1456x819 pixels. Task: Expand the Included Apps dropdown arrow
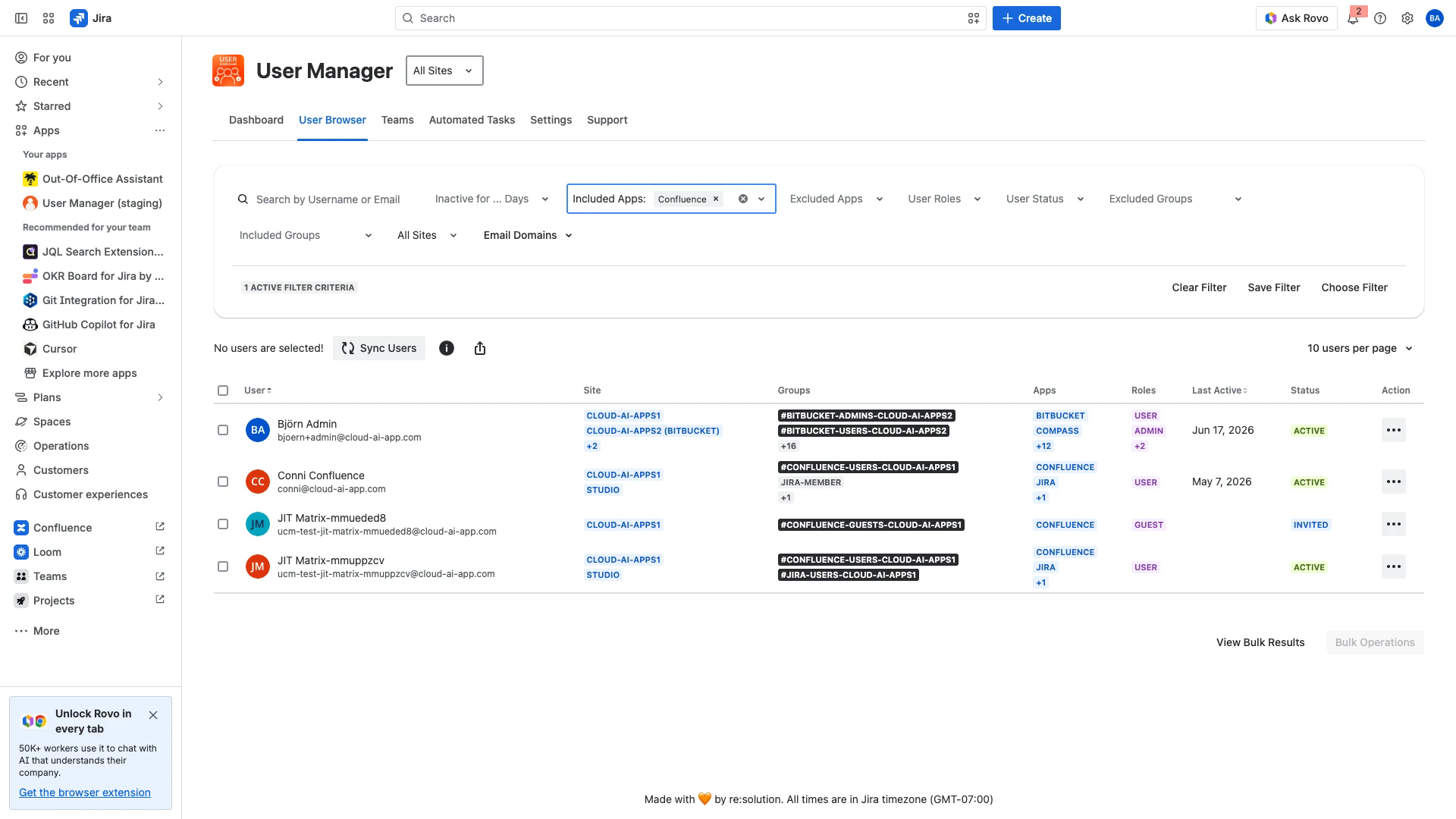coord(761,199)
